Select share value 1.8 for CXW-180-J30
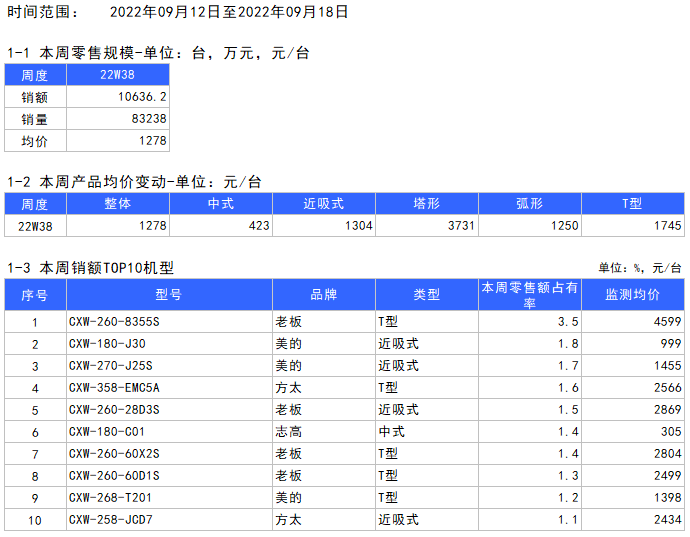The height and width of the screenshot is (537, 690). click(568, 344)
